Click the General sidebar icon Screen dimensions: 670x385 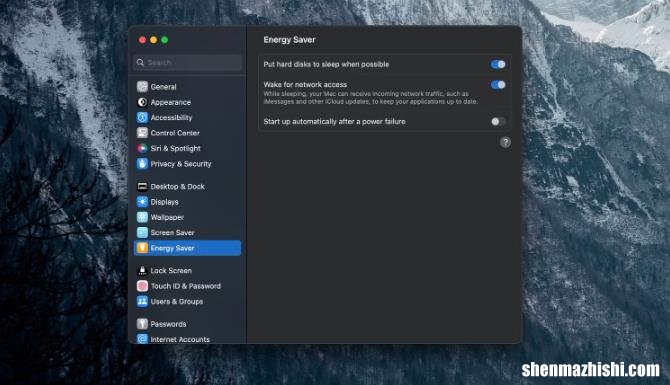pyautogui.click(x=142, y=87)
